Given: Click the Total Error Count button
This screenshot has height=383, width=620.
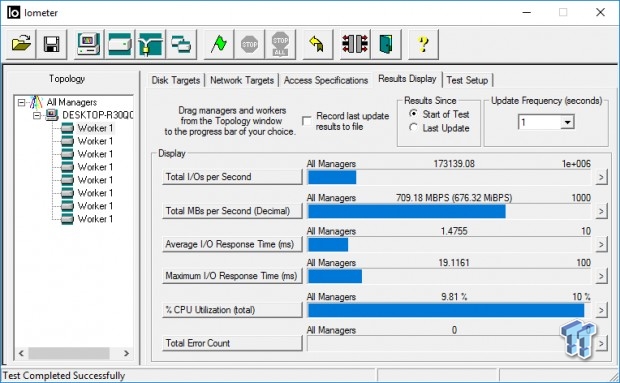Looking at the screenshot, I should (232, 343).
